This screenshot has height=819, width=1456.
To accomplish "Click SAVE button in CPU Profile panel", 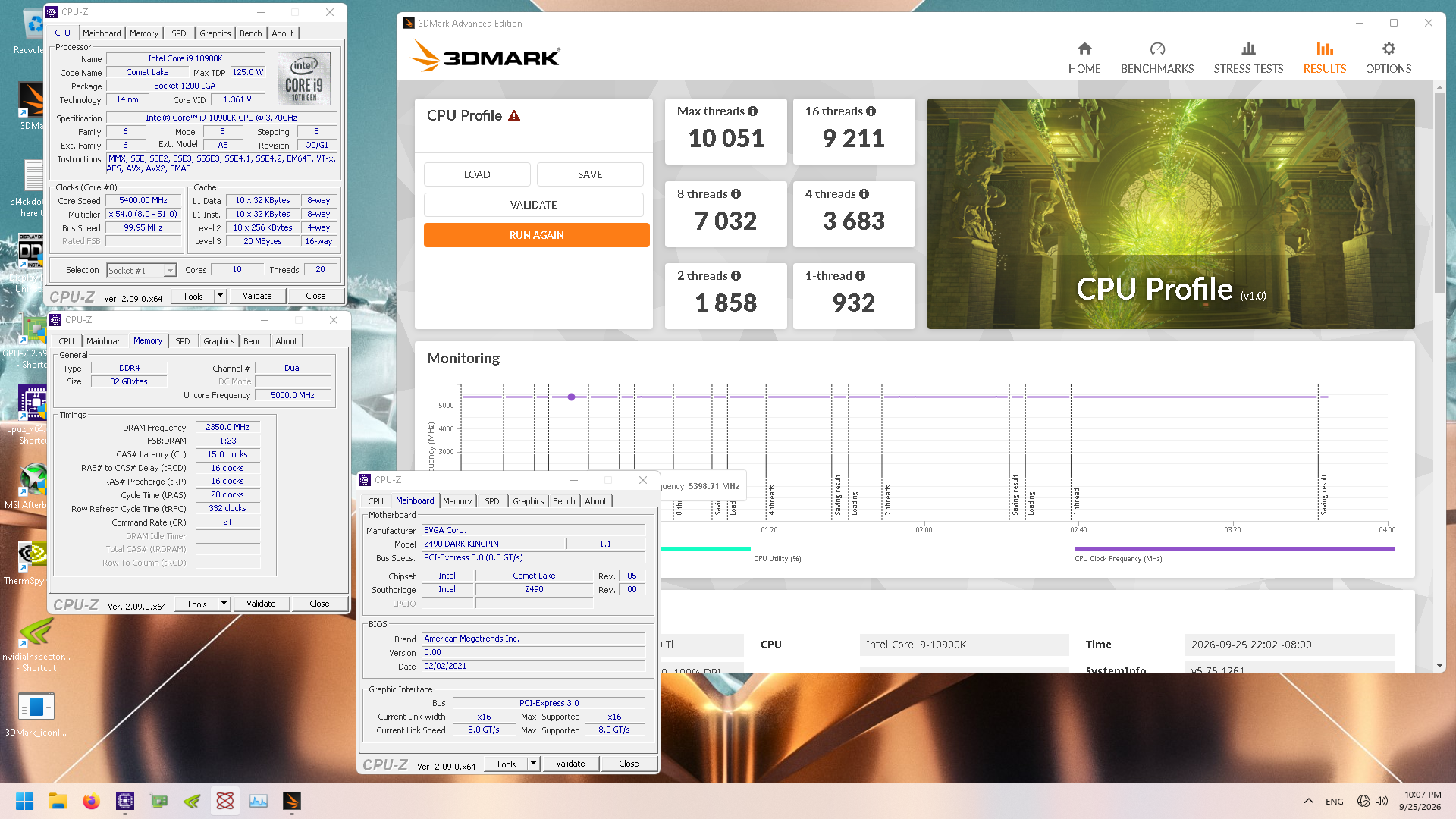I will tap(590, 174).
